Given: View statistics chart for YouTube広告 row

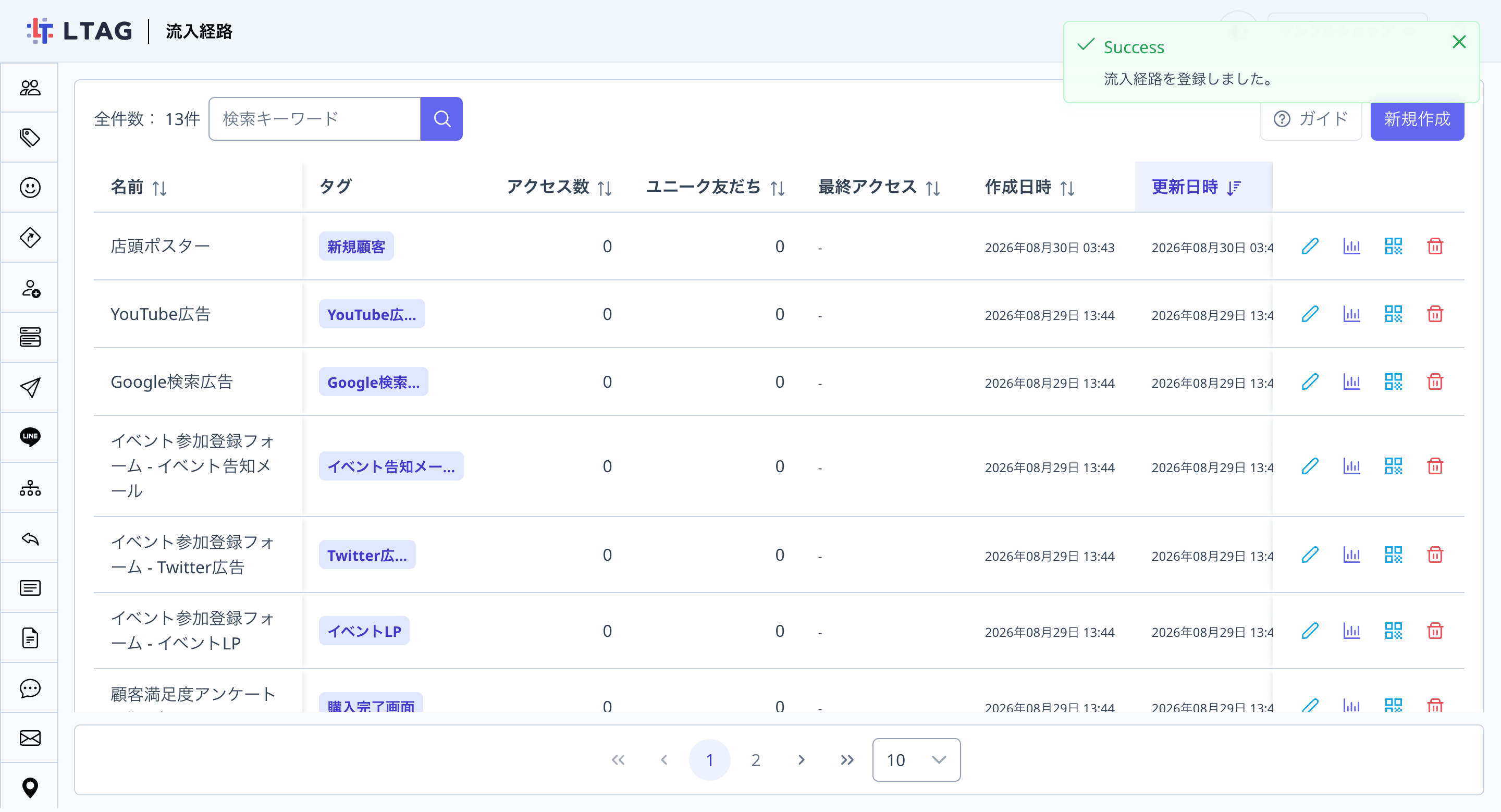Looking at the screenshot, I should pyautogui.click(x=1352, y=314).
